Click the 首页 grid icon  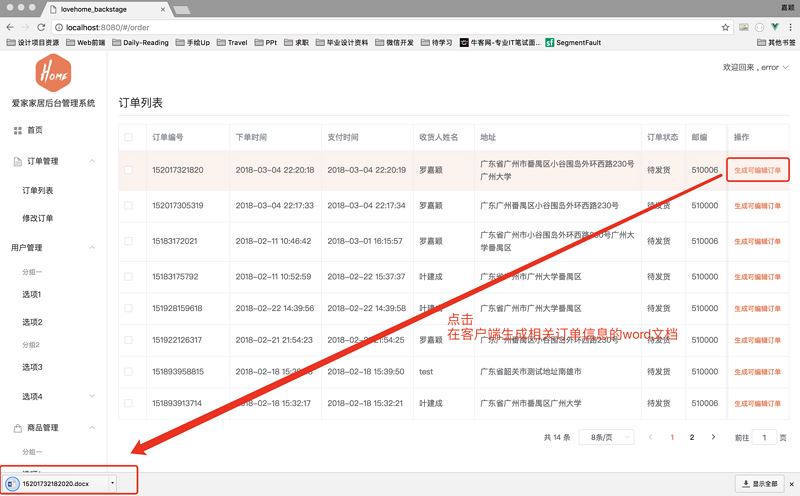(x=18, y=131)
